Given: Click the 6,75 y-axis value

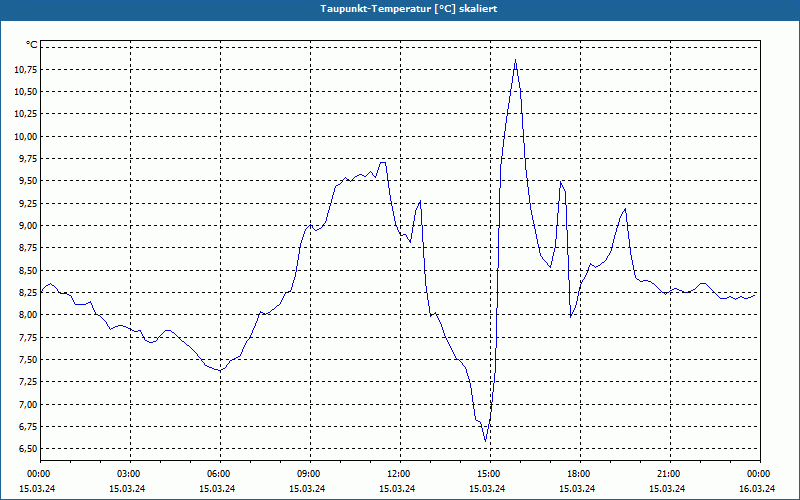Looking at the screenshot, I should point(27,427).
